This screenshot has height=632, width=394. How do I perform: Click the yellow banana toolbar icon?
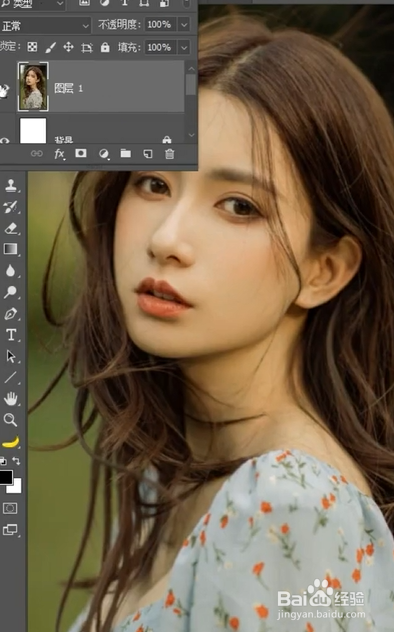click(x=10, y=442)
